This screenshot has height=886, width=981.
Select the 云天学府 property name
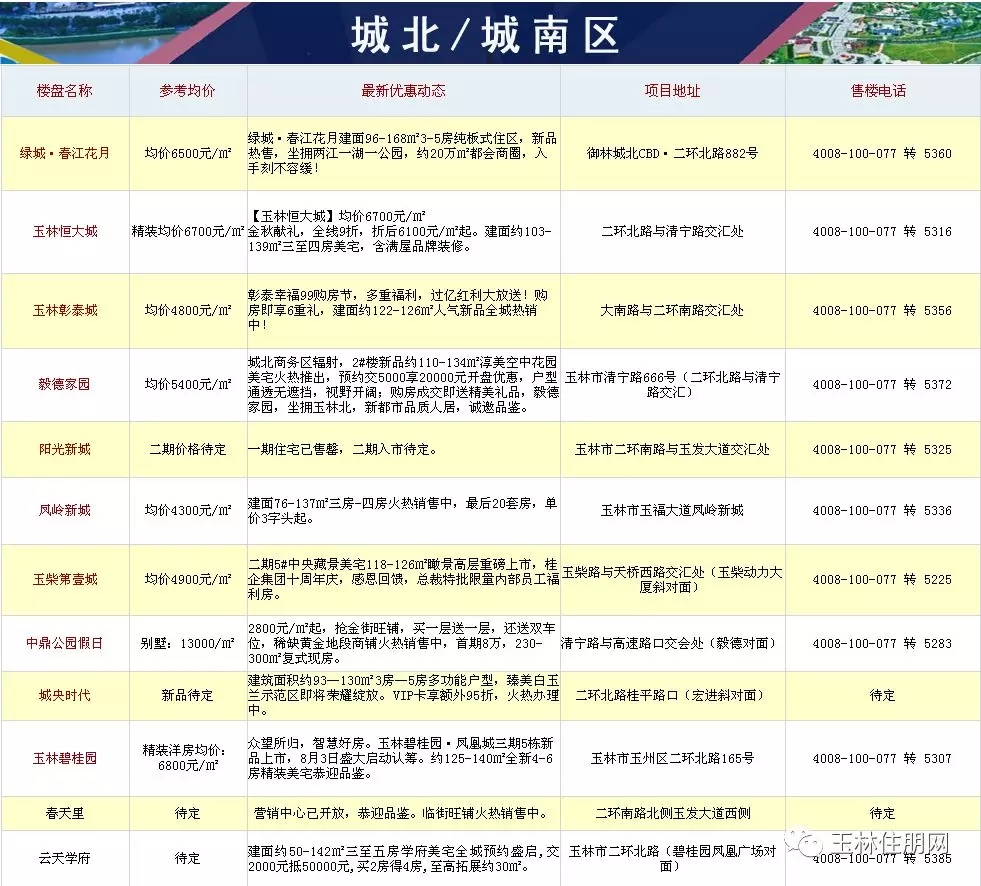64,858
